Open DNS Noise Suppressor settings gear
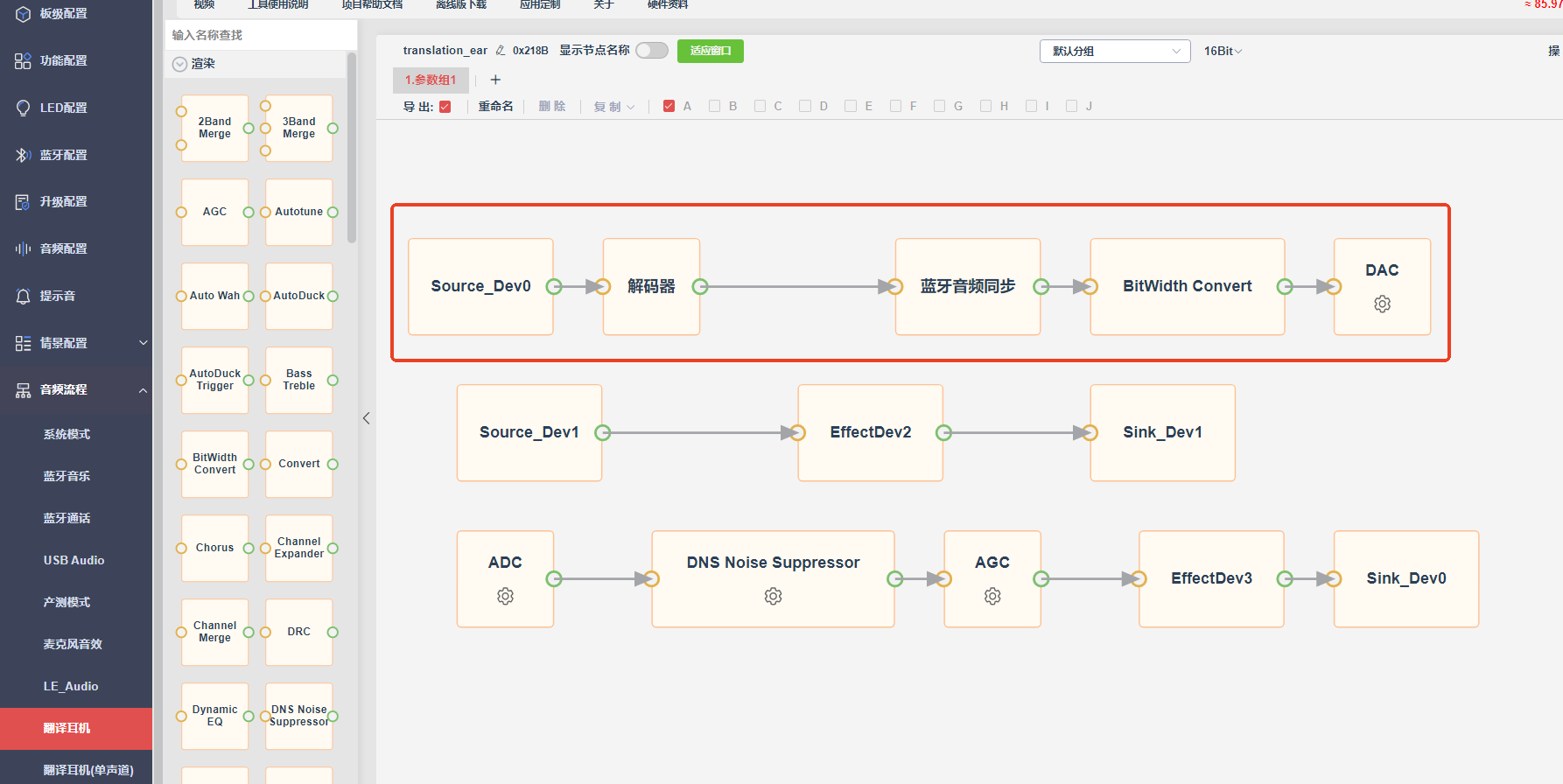 point(773,596)
